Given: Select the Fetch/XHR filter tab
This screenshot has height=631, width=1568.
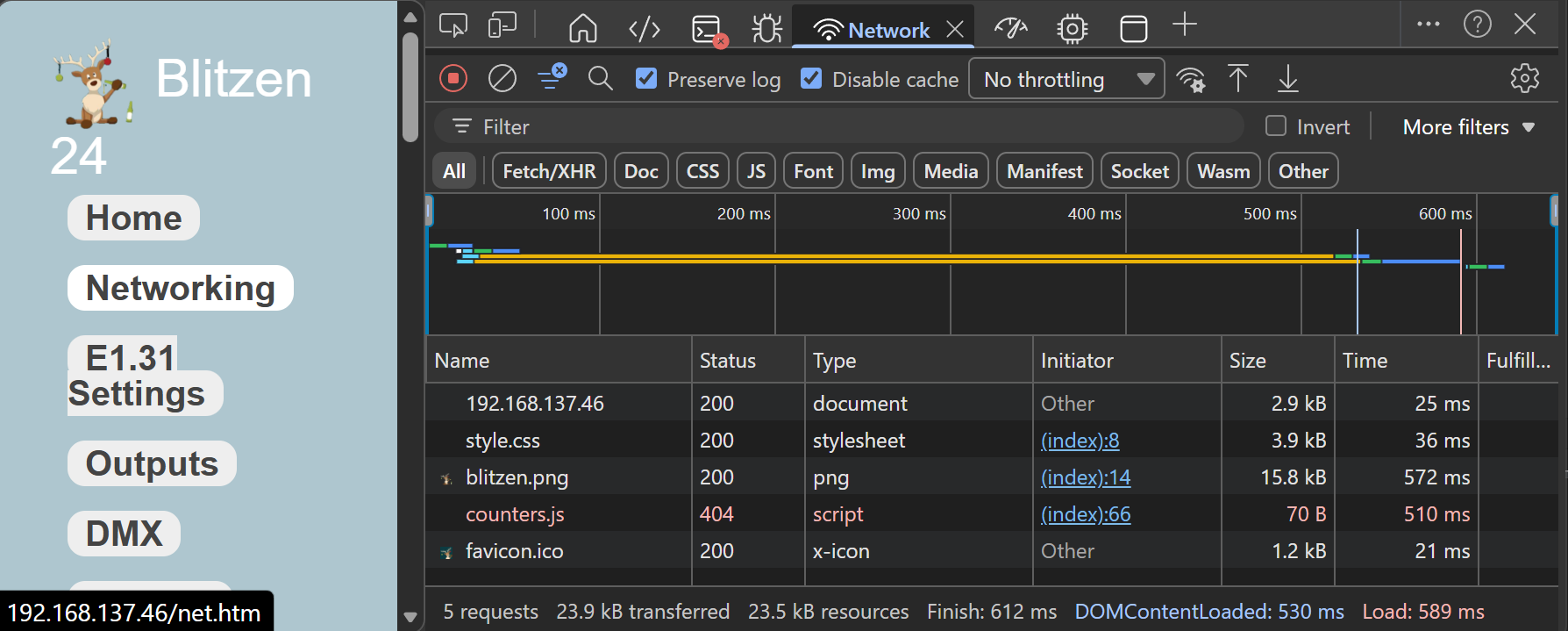Looking at the screenshot, I should (x=549, y=171).
